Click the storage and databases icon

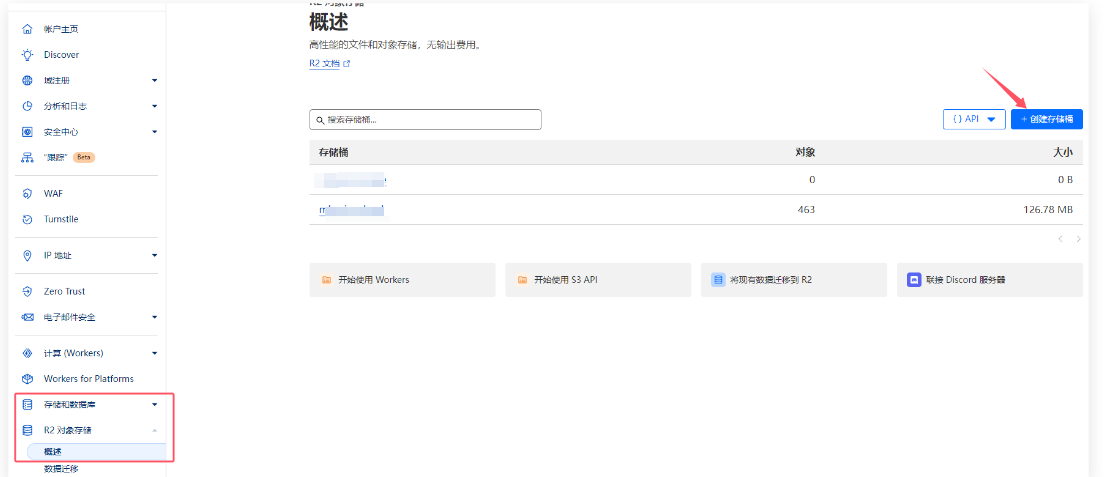pyautogui.click(x=28, y=404)
